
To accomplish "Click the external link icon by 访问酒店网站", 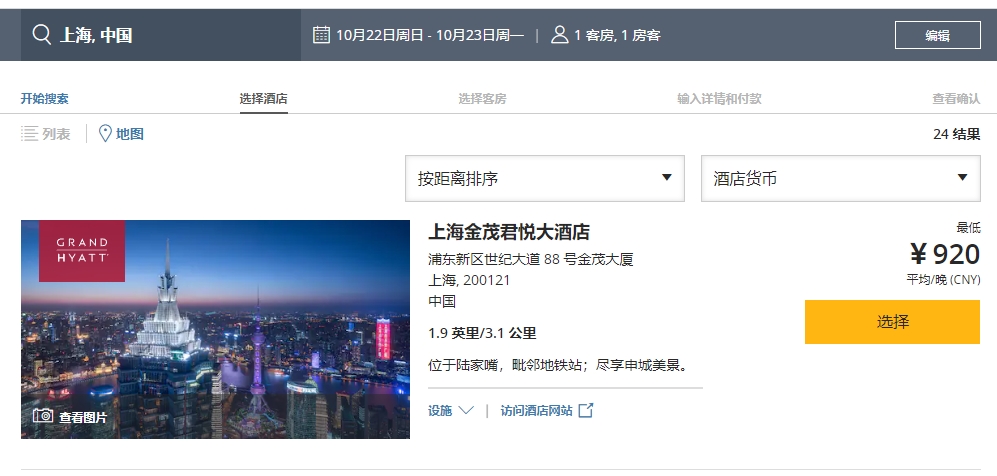I will pyautogui.click(x=586, y=411).
